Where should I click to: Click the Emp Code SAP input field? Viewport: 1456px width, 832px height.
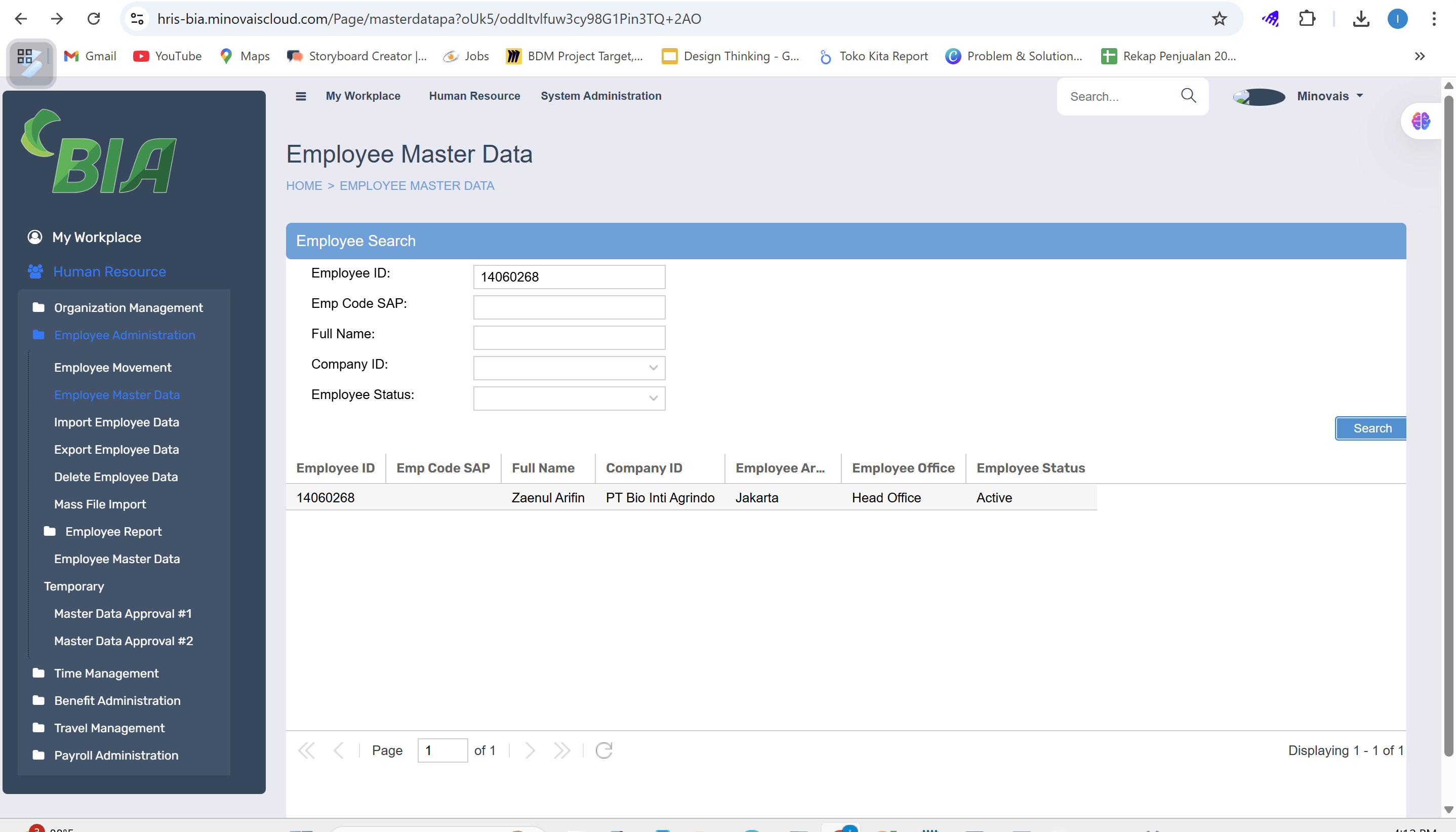tap(569, 307)
